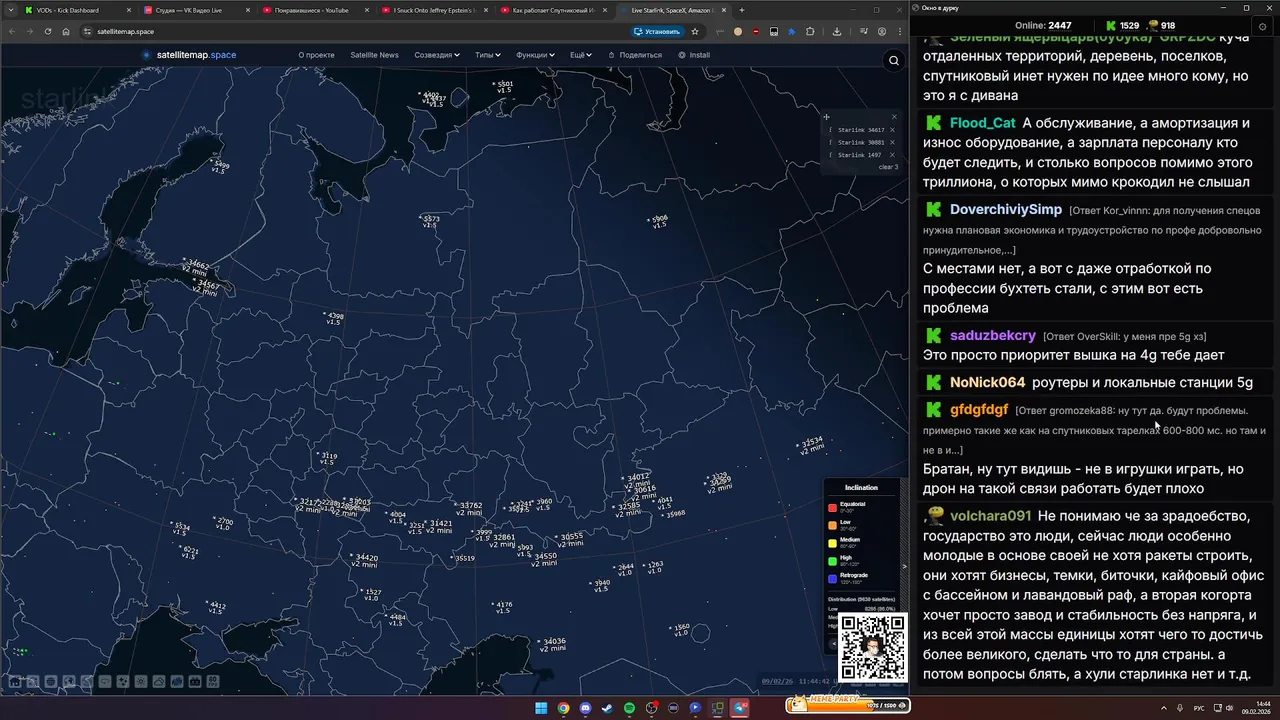Image resolution: width=1280 pixels, height=720 pixels.
Task: Click the High green inclination swatch
Action: tap(832, 561)
